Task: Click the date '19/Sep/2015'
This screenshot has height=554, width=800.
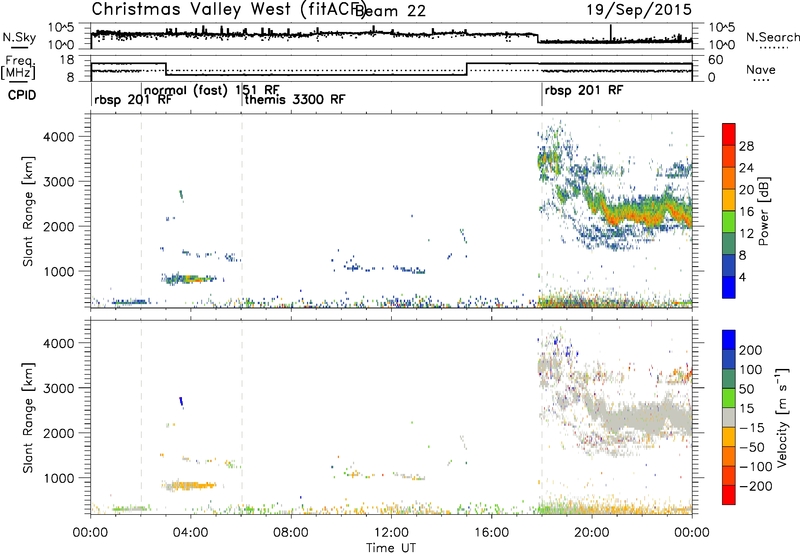Action: [x=639, y=10]
